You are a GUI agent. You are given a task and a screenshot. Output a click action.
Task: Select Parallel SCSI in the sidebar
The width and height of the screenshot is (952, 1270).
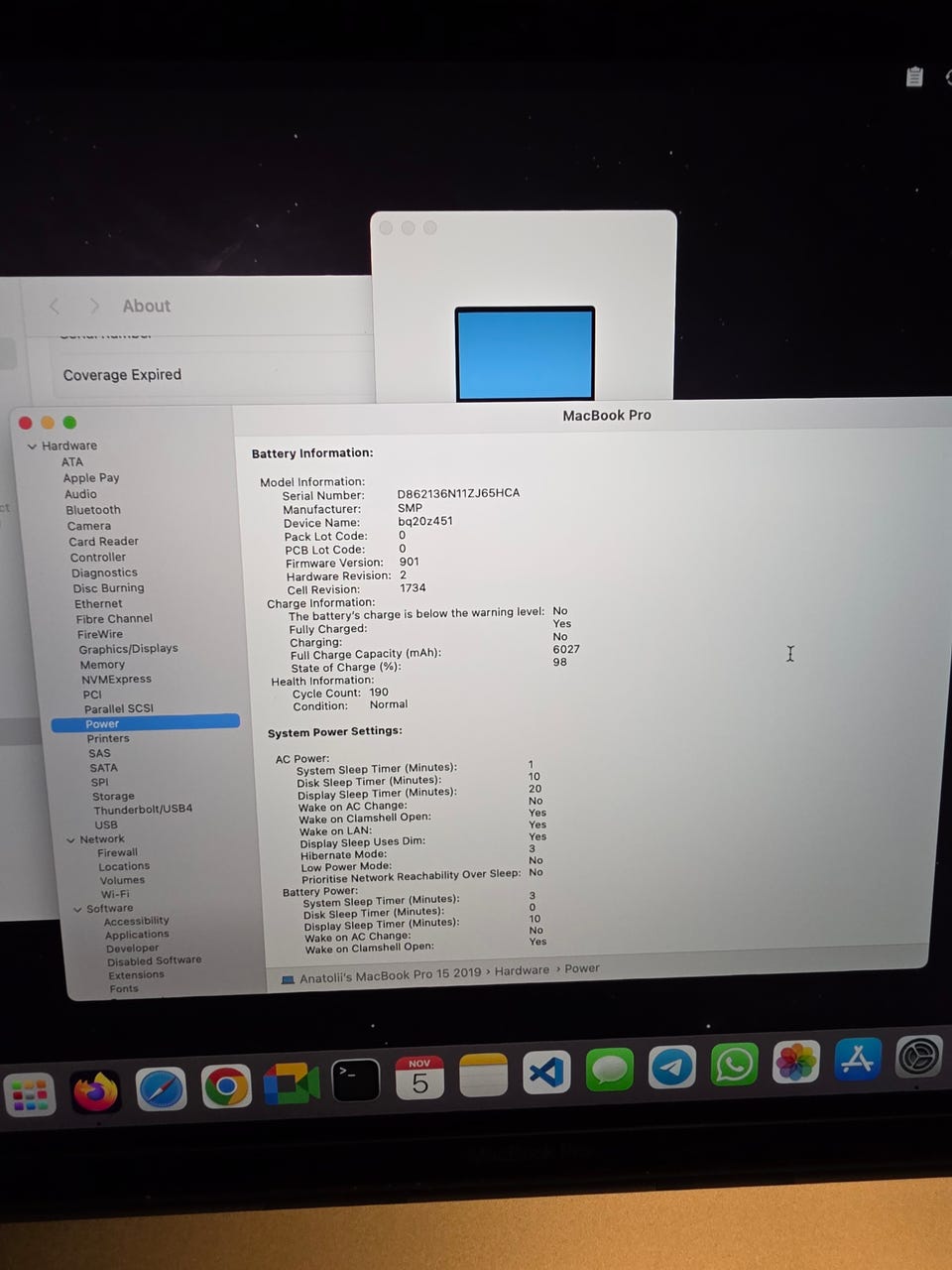tap(119, 709)
